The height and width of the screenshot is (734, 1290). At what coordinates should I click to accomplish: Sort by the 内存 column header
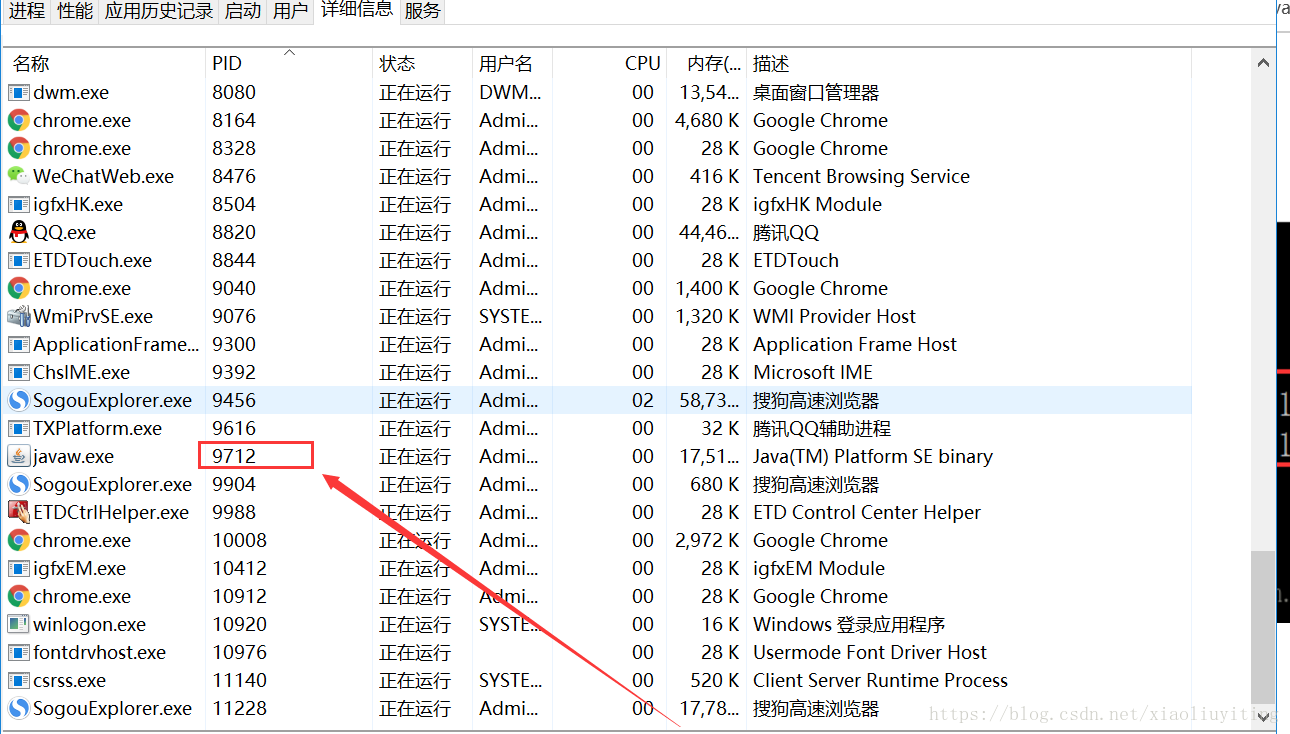coord(706,63)
